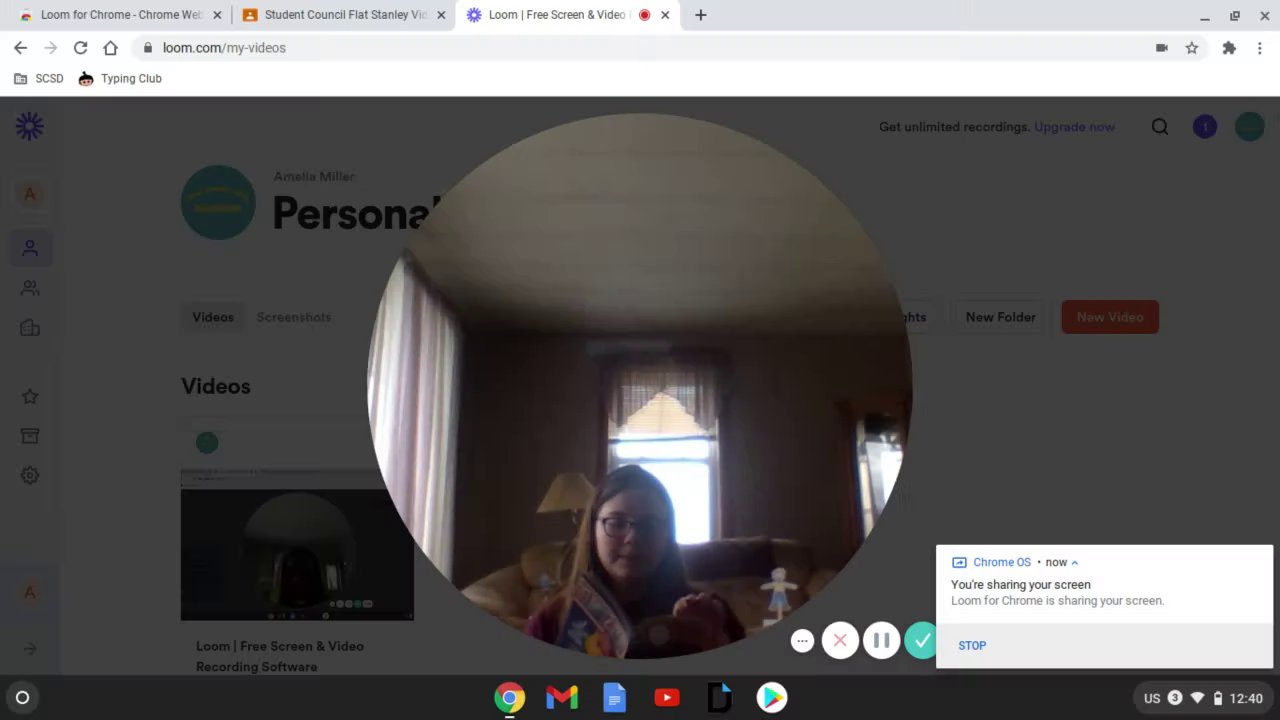
Task: Open YouTube from the shelf
Action: click(x=667, y=698)
